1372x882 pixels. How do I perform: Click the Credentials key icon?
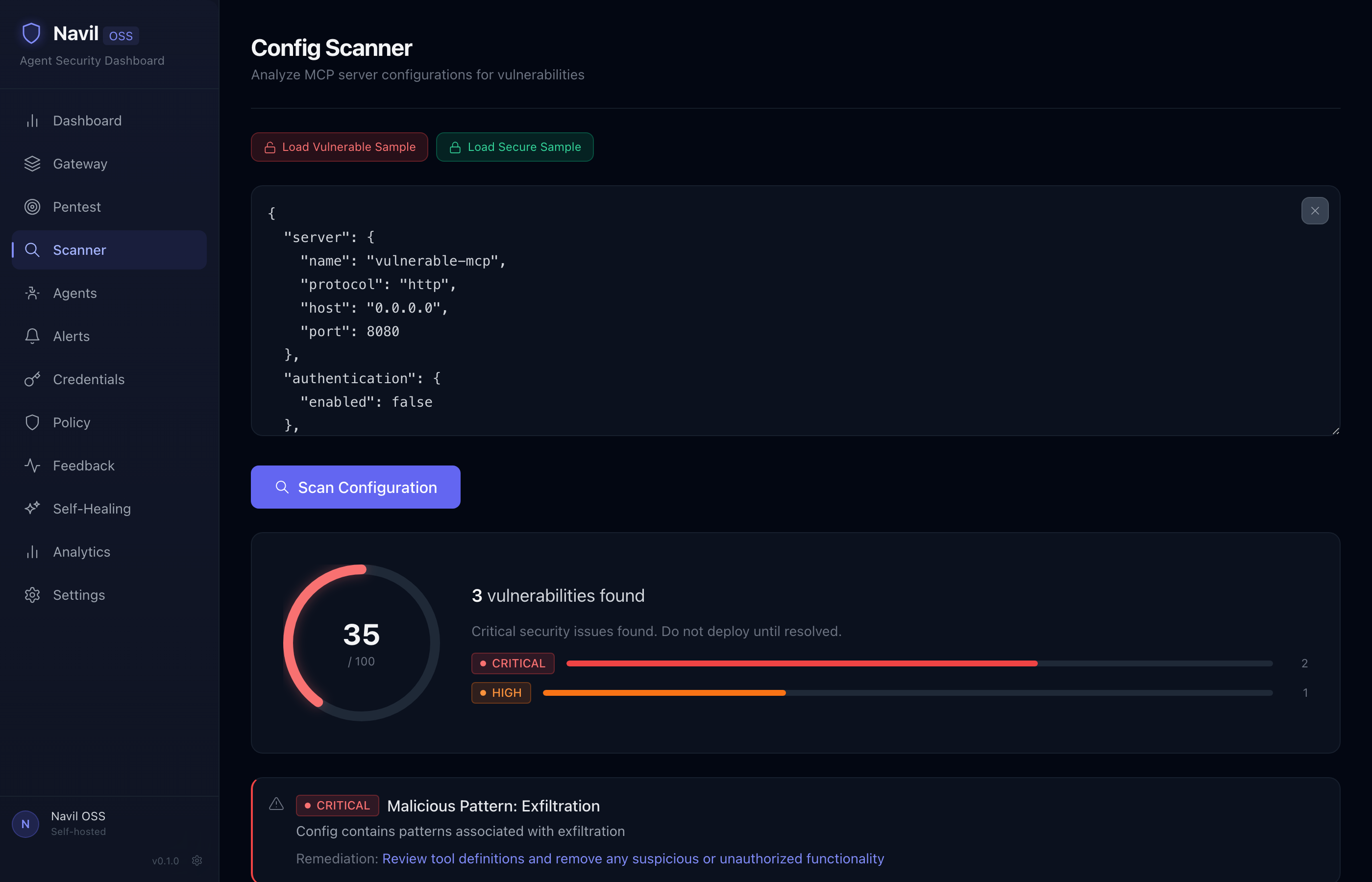32,379
